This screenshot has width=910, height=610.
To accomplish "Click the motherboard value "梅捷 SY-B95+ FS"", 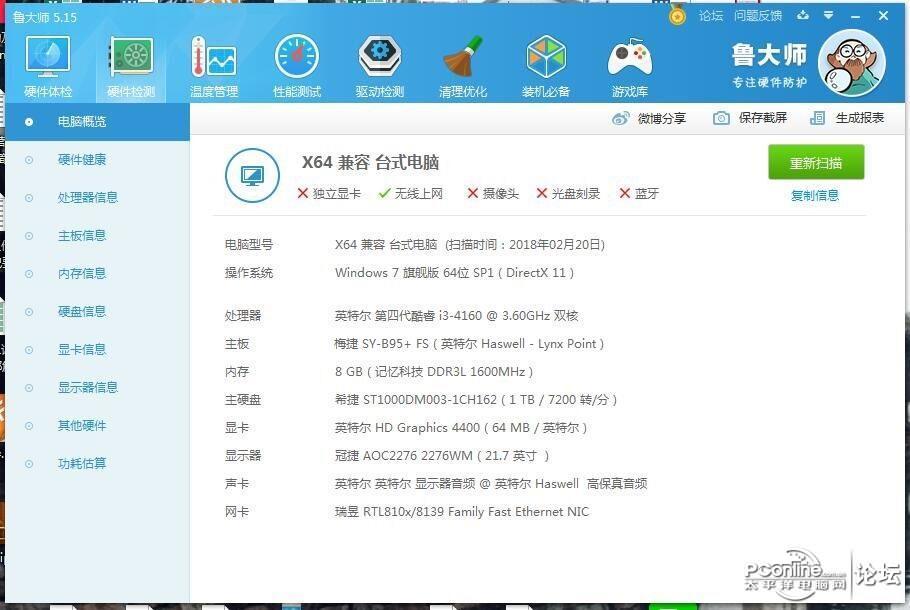I will click(x=381, y=344).
